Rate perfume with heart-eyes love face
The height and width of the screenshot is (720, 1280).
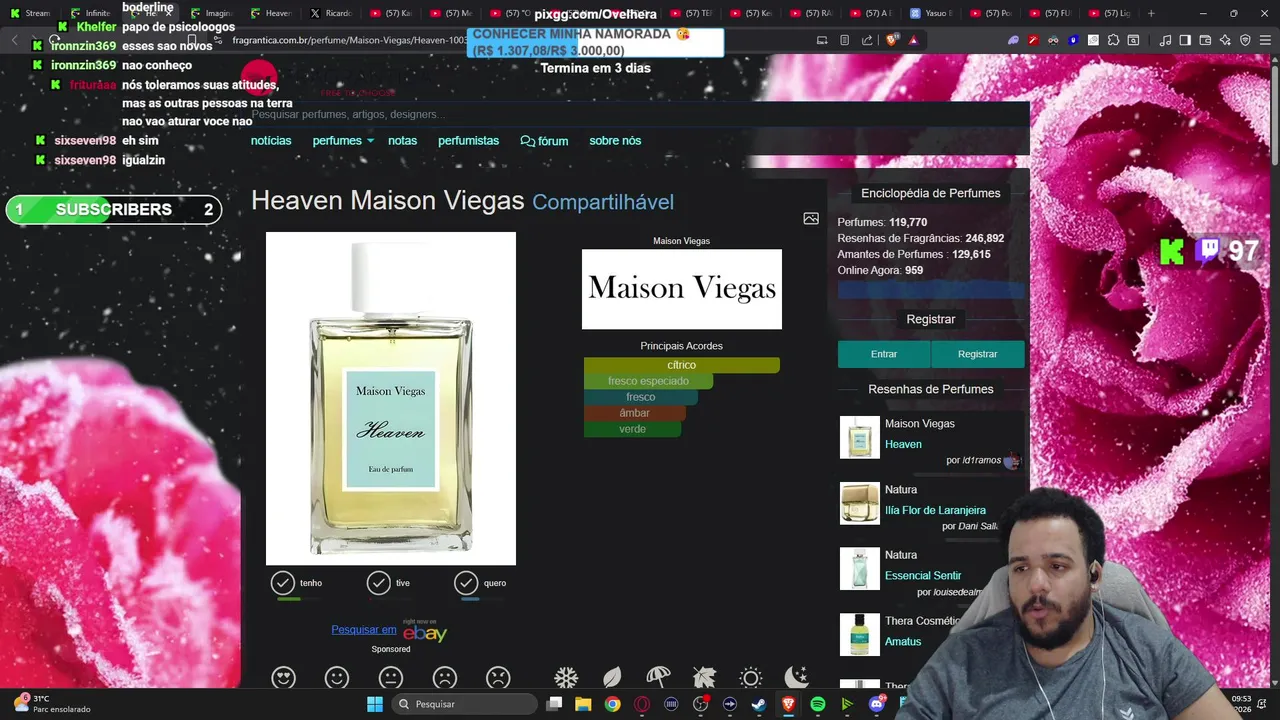click(283, 678)
